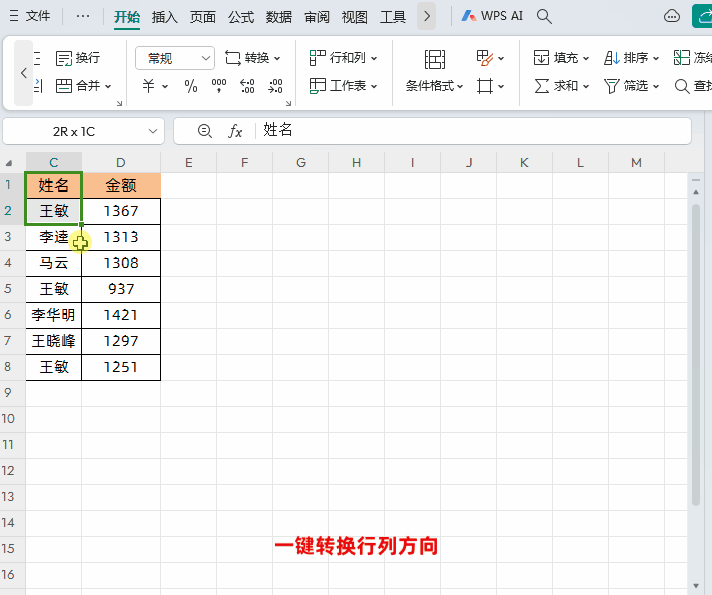Screen dimensions: 712x595
Task: Open alignment dialog launcher
Action: click(119, 104)
